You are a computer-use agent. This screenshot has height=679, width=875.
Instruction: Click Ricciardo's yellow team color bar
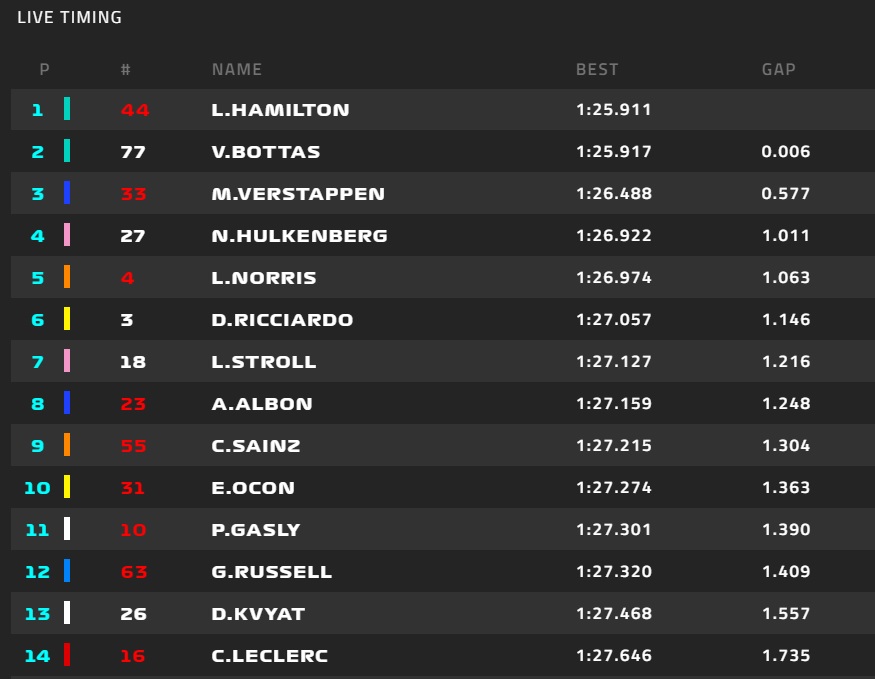point(67,319)
